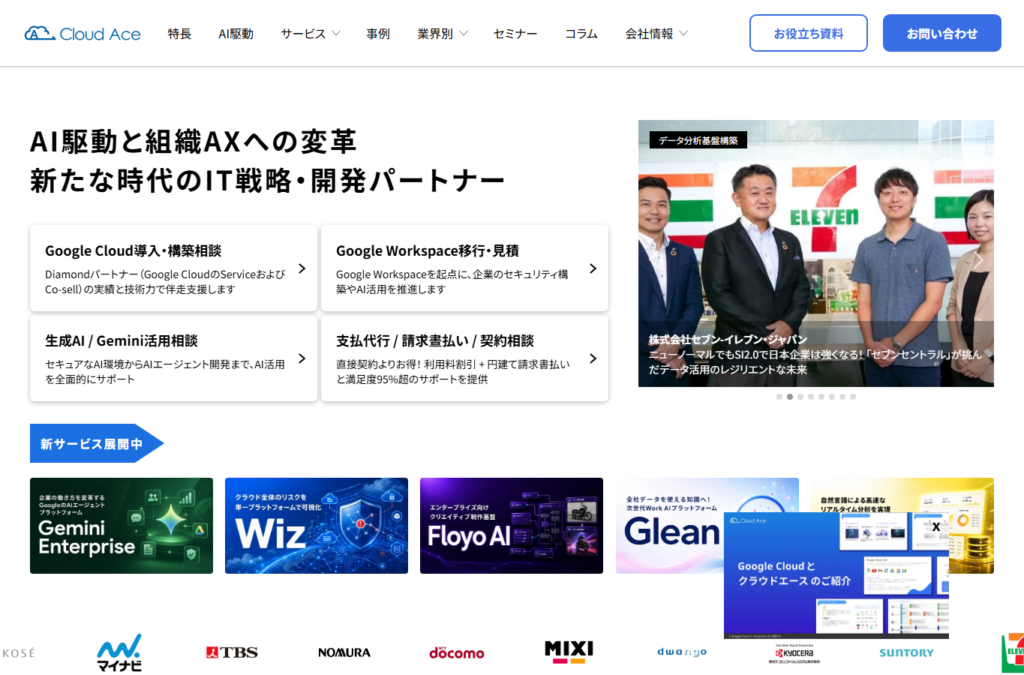Open the AI駆動 menu item
Image resolution: width=1024 pixels, height=675 pixels.
(x=236, y=33)
